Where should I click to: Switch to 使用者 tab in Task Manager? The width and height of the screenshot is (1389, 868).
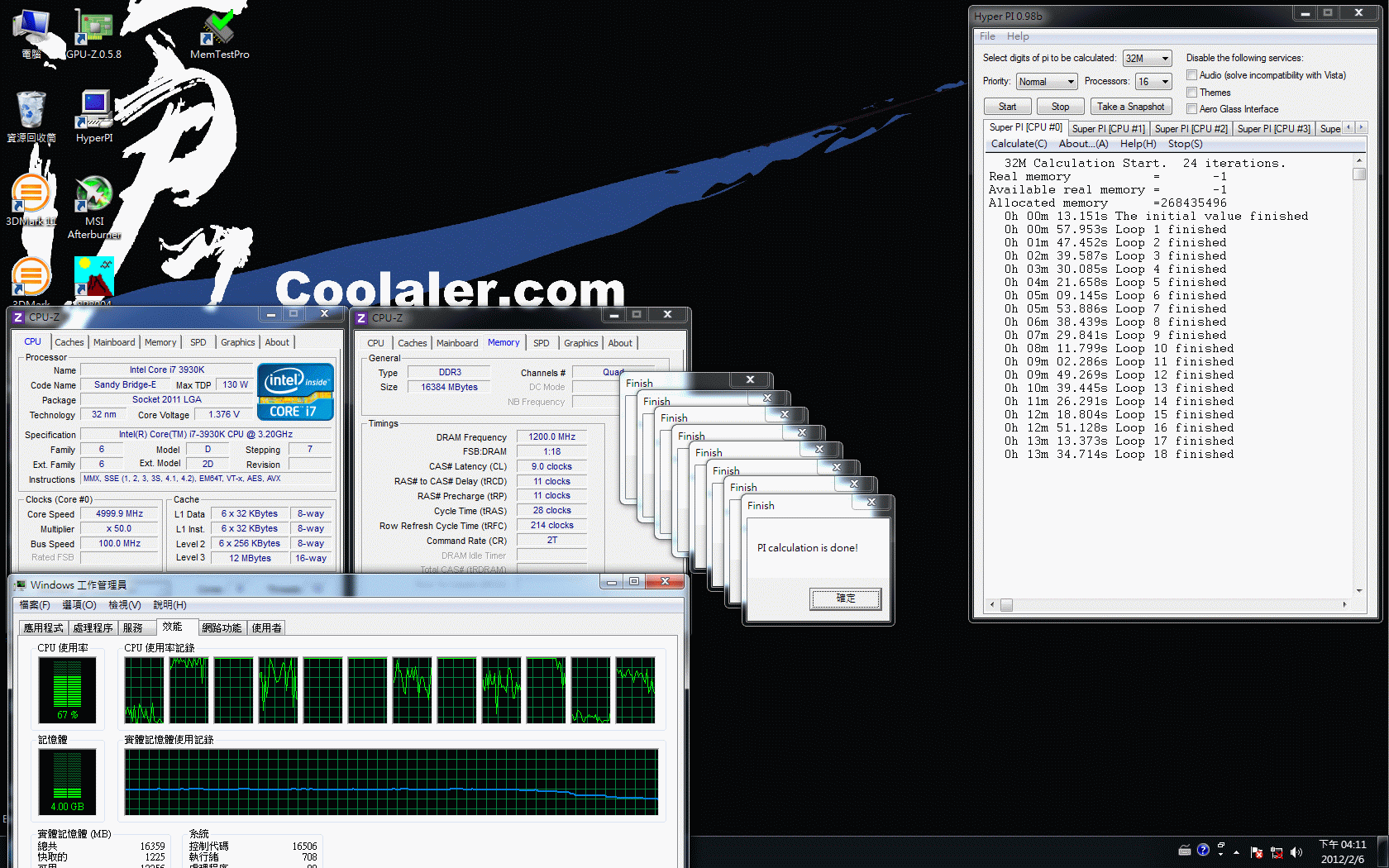coord(266,628)
